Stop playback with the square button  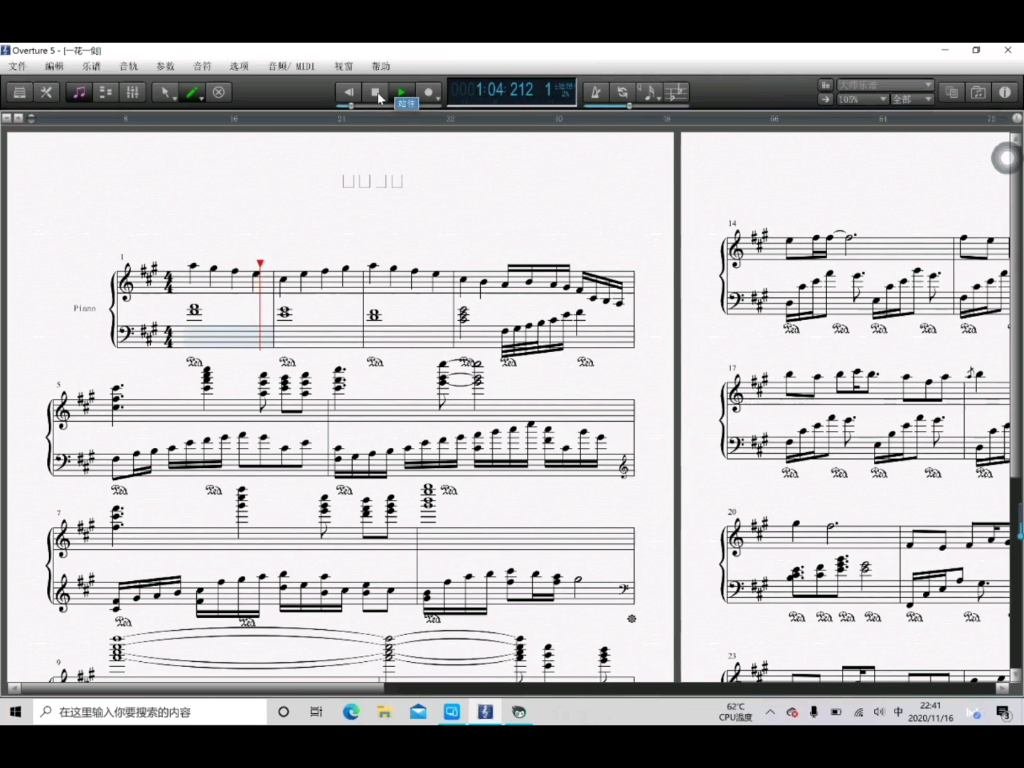[x=376, y=92]
